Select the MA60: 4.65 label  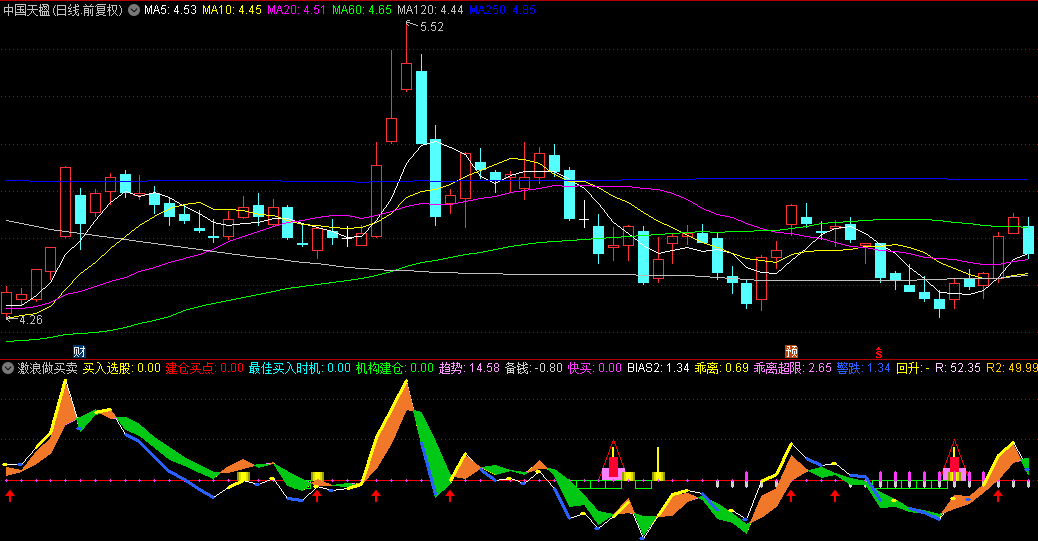click(362, 10)
